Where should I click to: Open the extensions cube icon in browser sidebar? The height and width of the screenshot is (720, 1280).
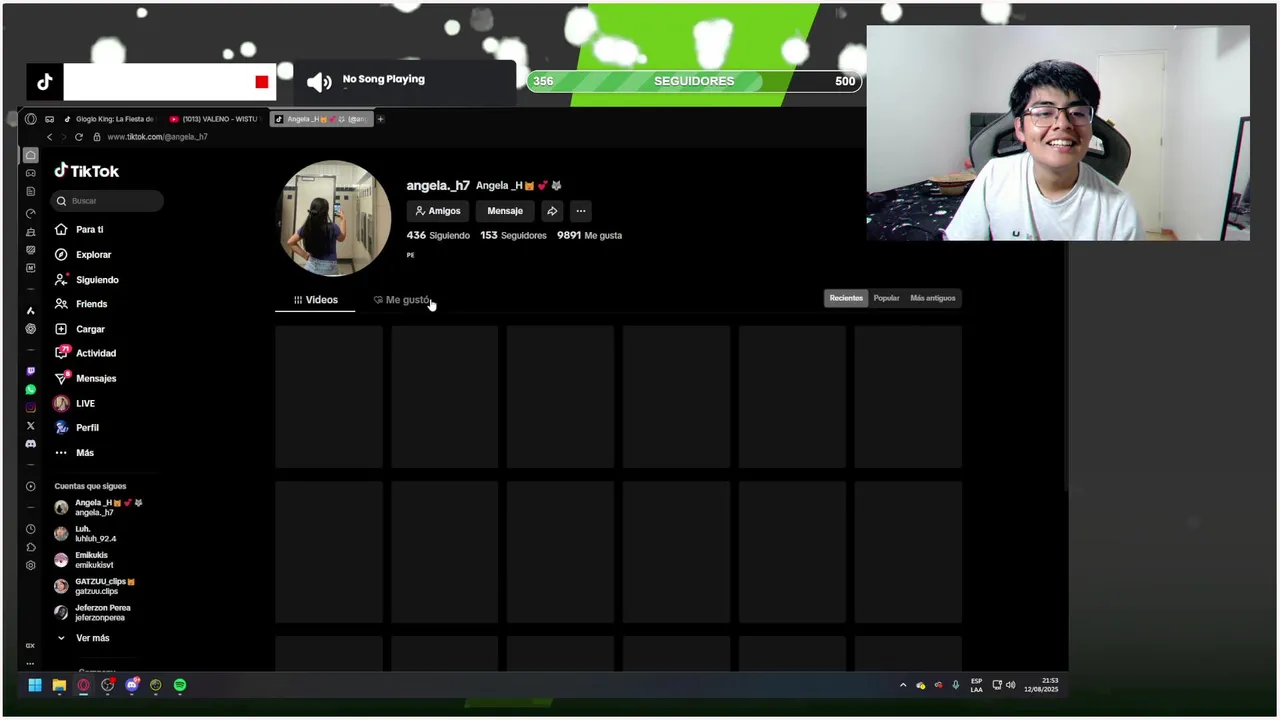pyautogui.click(x=30, y=547)
